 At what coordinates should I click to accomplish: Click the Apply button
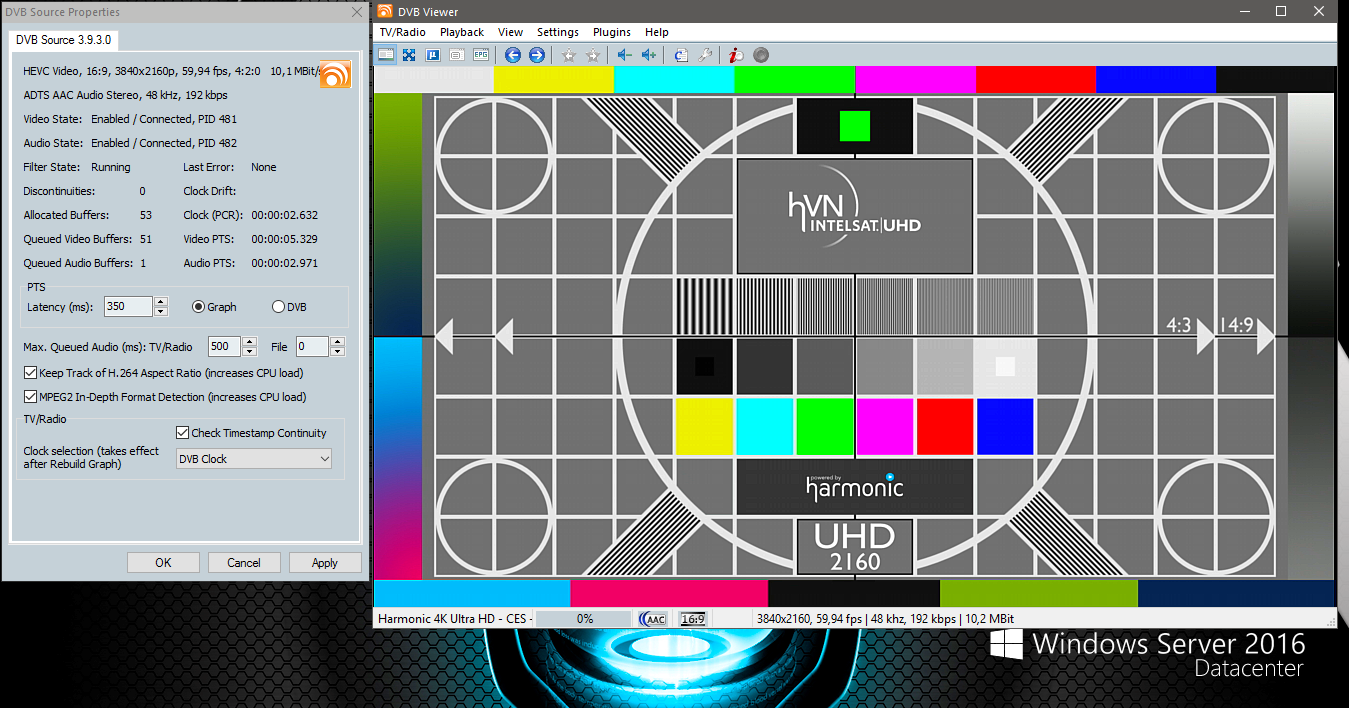pyautogui.click(x=325, y=563)
